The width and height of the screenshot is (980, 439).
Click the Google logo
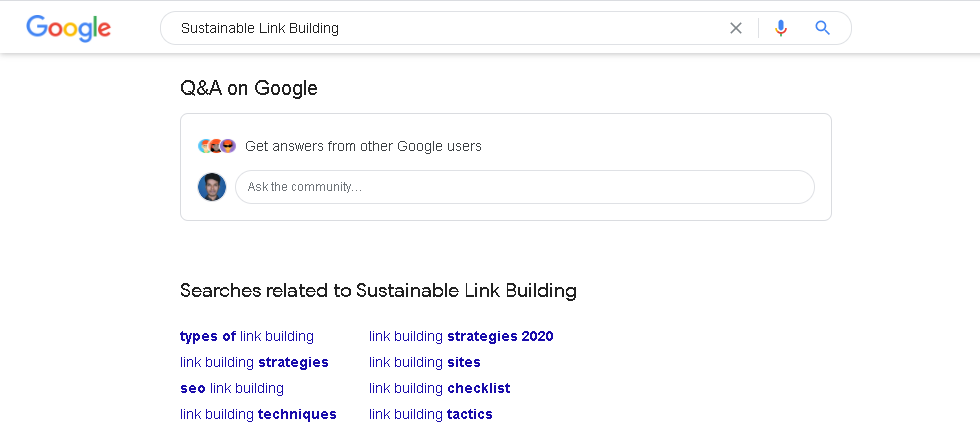[68, 28]
